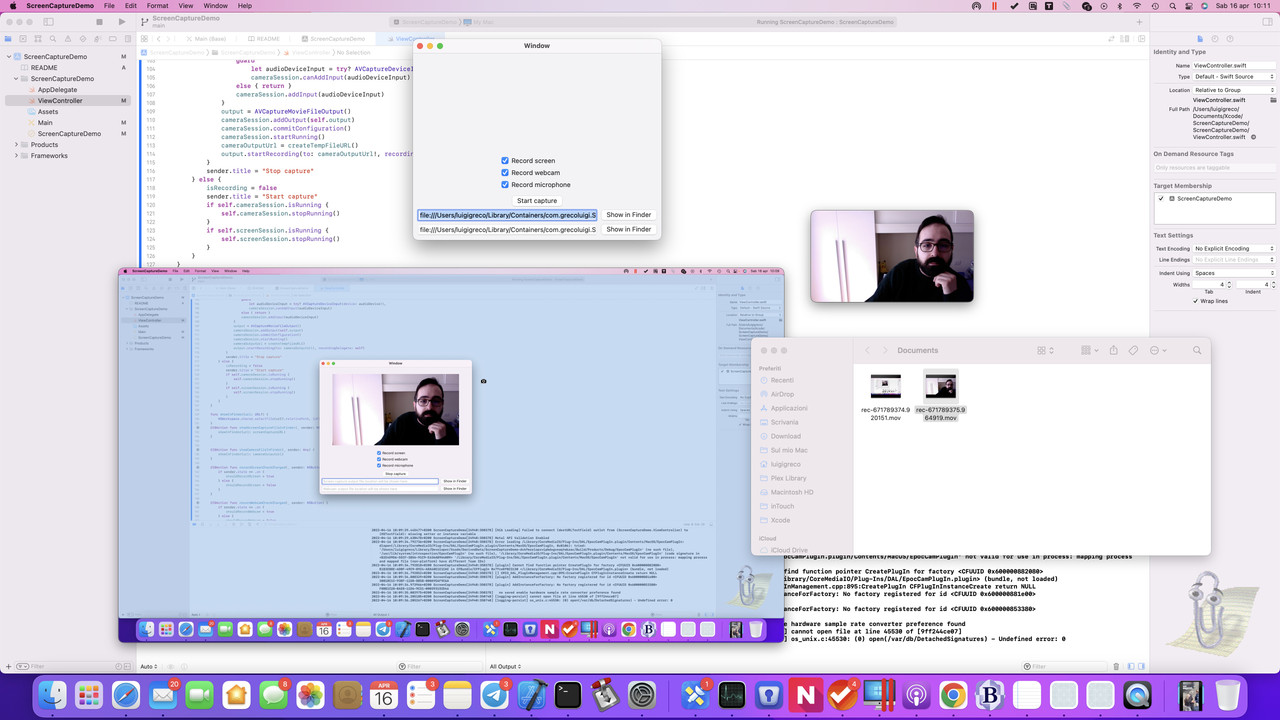1280x720 pixels.
Task: Click the Start capture button
Action: point(537,200)
